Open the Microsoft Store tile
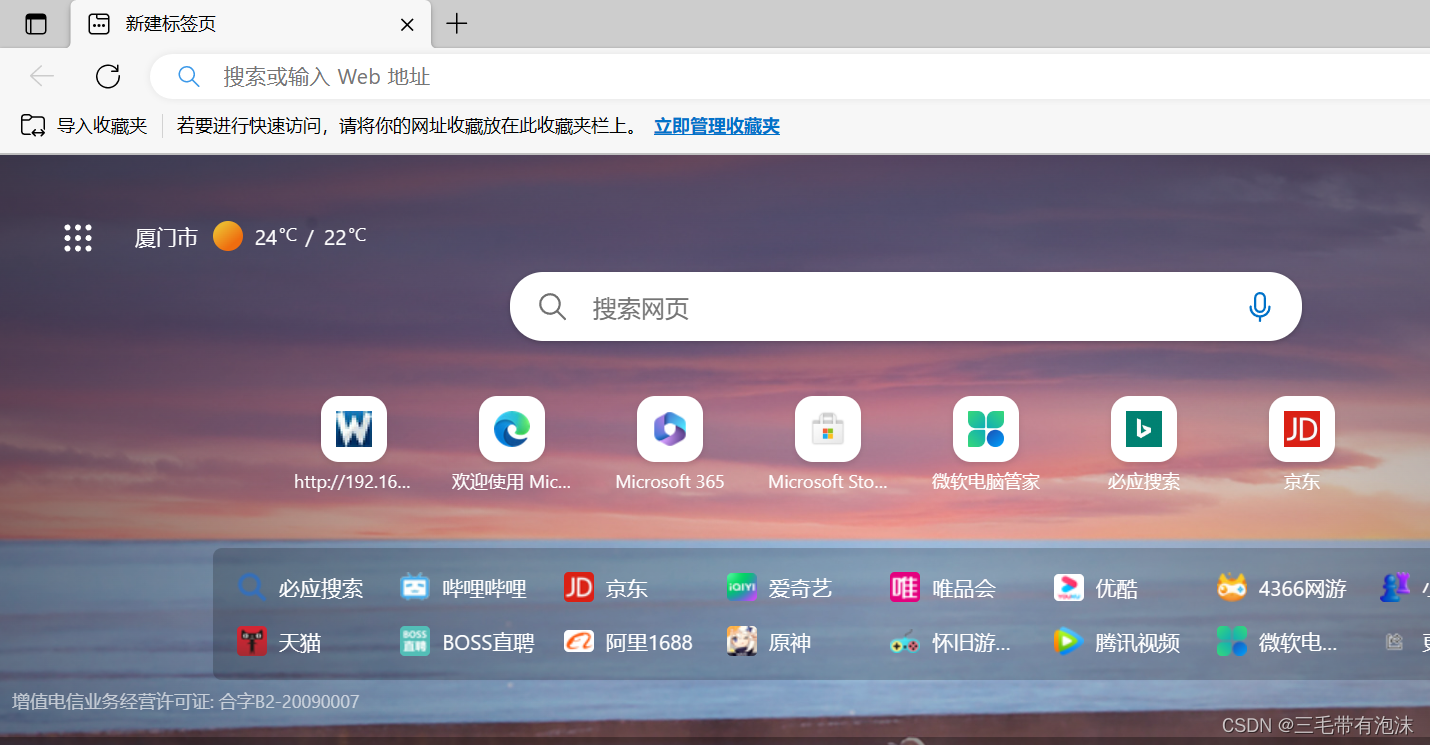Viewport: 1430px width, 745px height. click(x=828, y=445)
